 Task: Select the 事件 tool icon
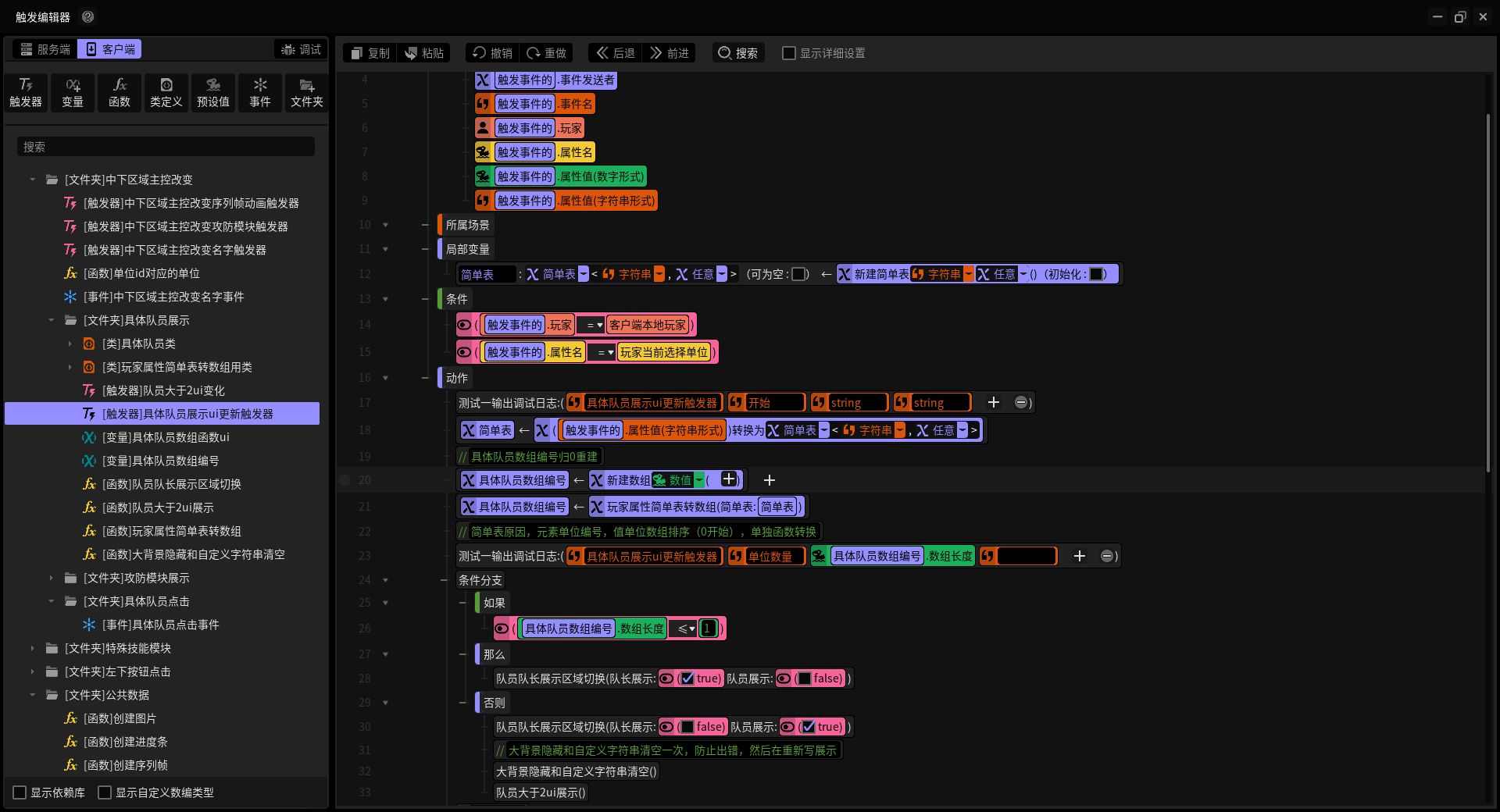[x=260, y=93]
